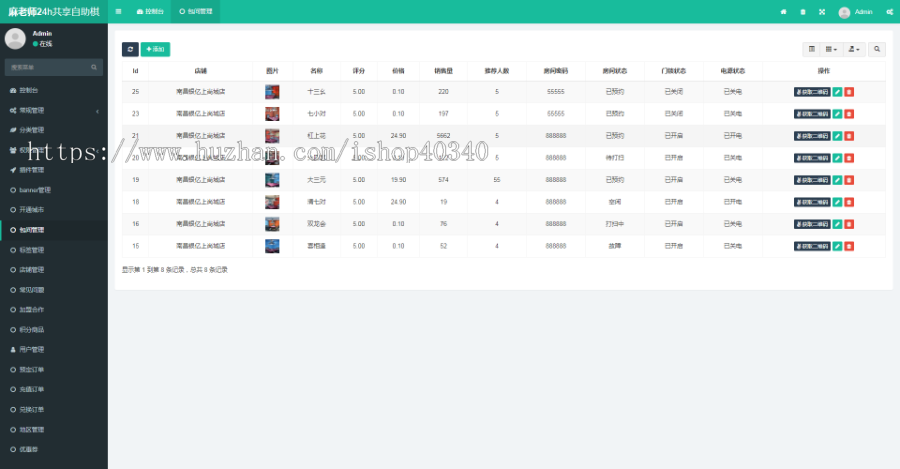This screenshot has height=469, width=900.
Task: Click the magnifier icon in sidebar search
Action: click(x=94, y=67)
